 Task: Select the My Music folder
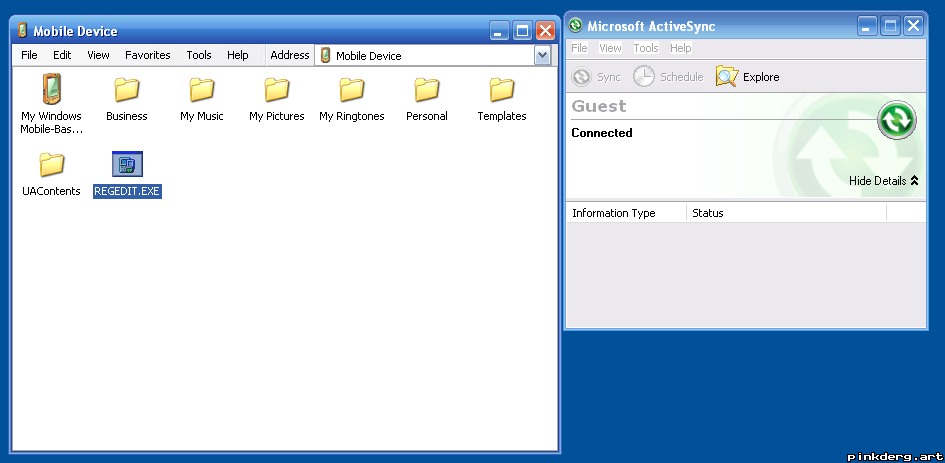[202, 90]
